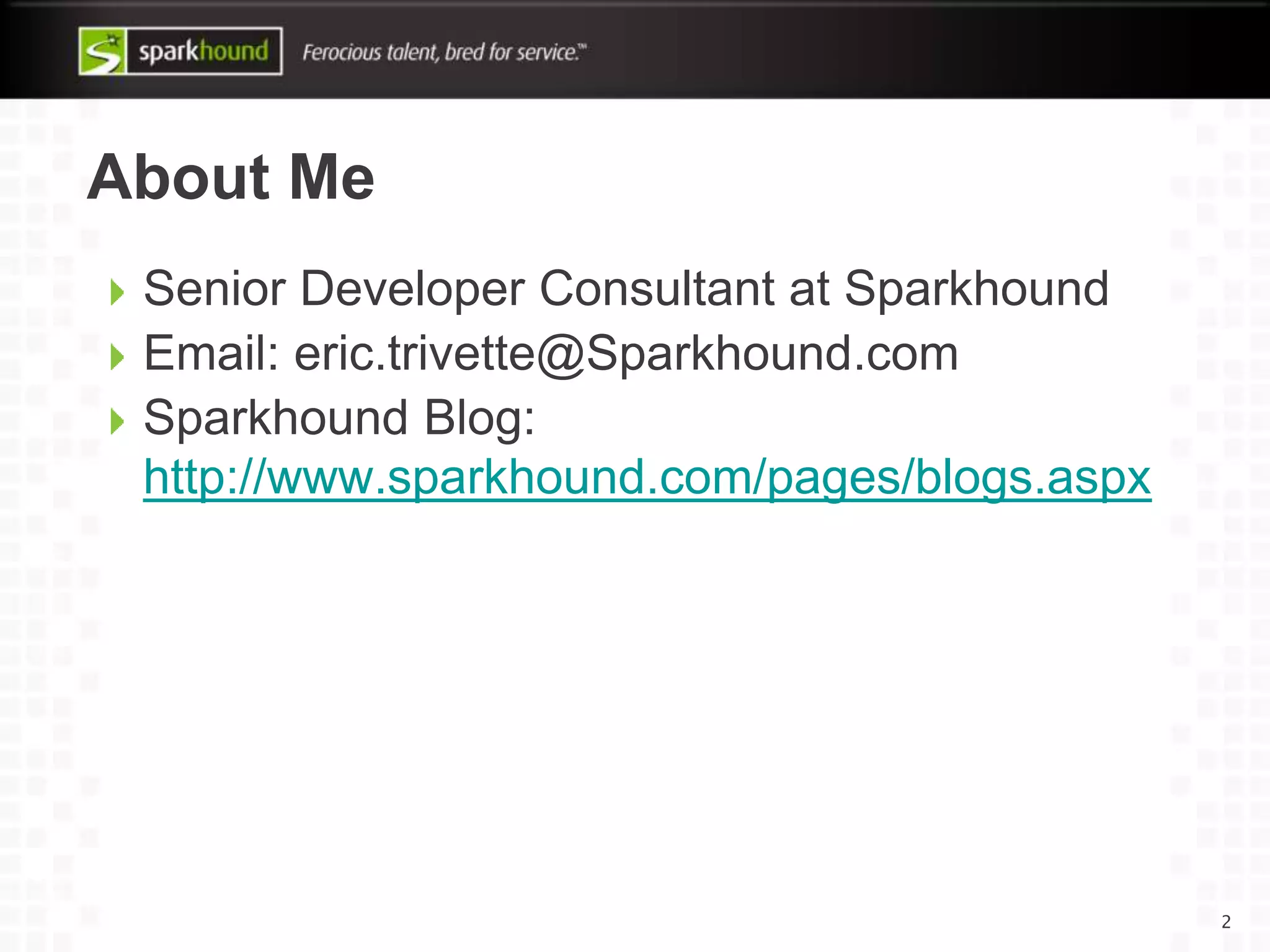Click the 'Email:' label text
The height and width of the screenshot is (952, 1270).
pos(211,353)
